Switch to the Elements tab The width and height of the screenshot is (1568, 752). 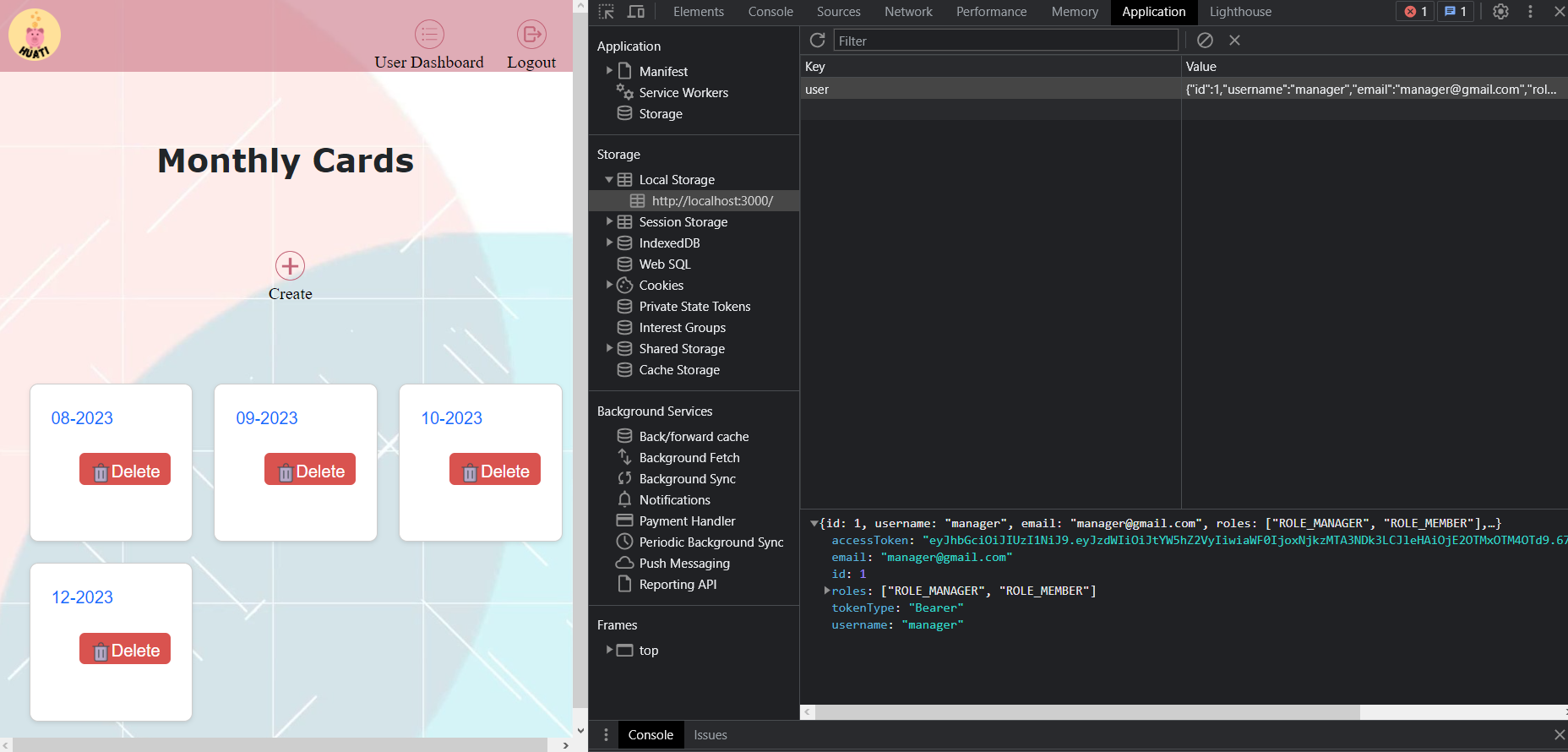(698, 12)
